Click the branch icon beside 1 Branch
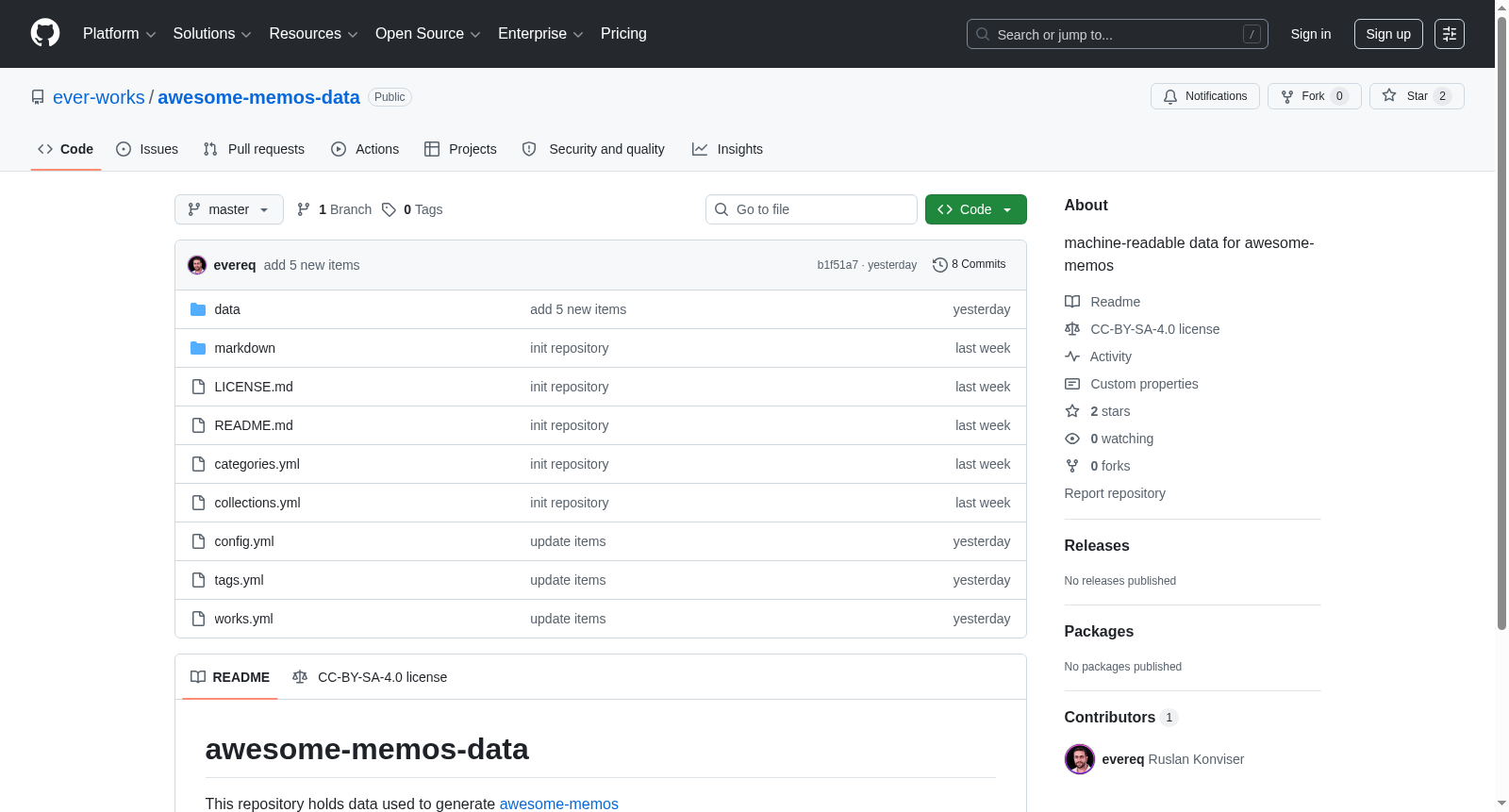The height and width of the screenshot is (812, 1509). [x=304, y=209]
